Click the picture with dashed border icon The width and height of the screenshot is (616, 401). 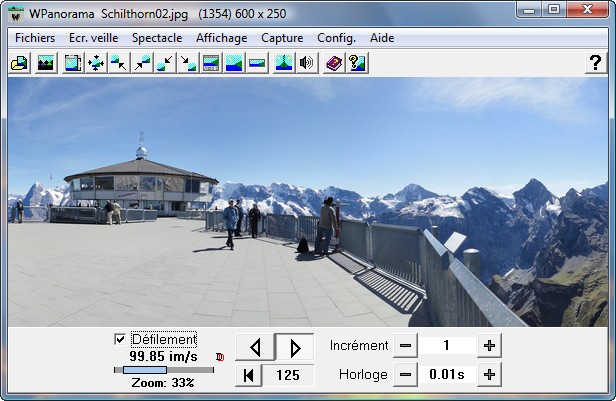(73, 63)
